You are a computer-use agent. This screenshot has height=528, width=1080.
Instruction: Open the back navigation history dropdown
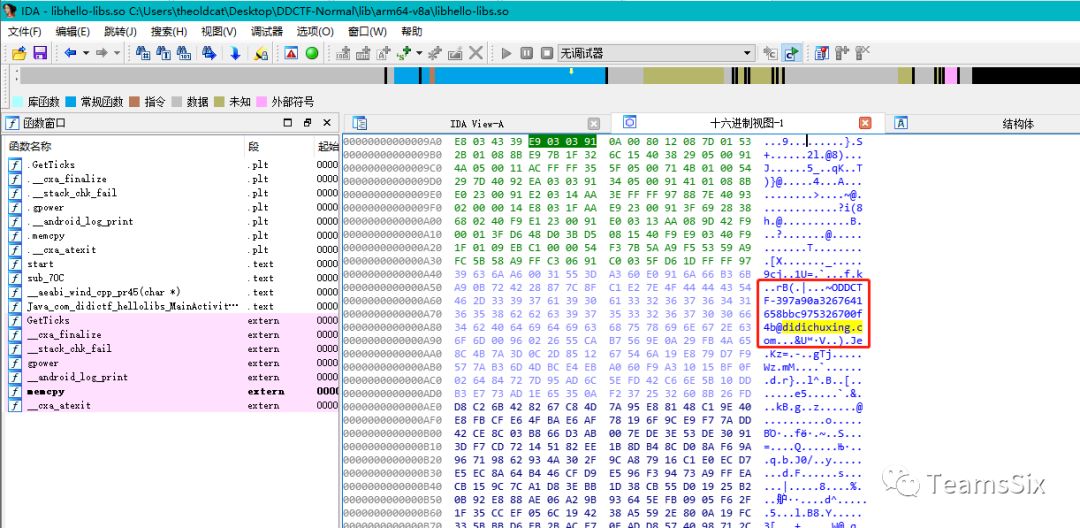coord(86,53)
